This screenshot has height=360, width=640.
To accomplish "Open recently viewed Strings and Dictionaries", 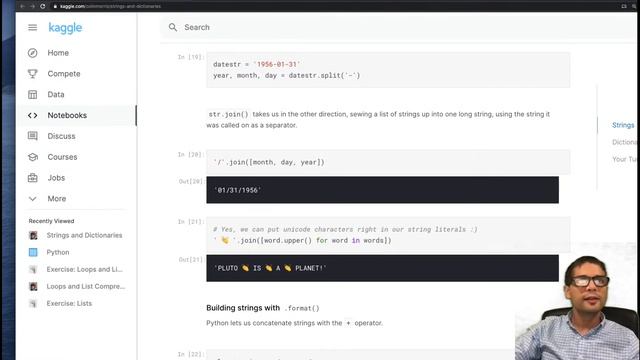I will coord(84,235).
